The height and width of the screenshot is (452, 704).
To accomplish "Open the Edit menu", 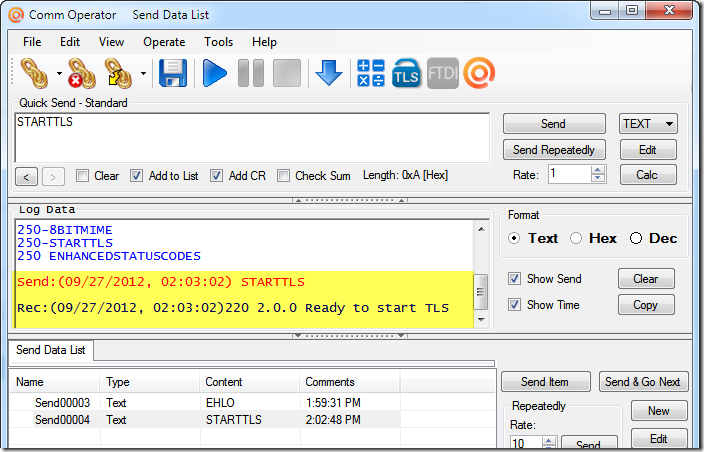I will coord(70,42).
